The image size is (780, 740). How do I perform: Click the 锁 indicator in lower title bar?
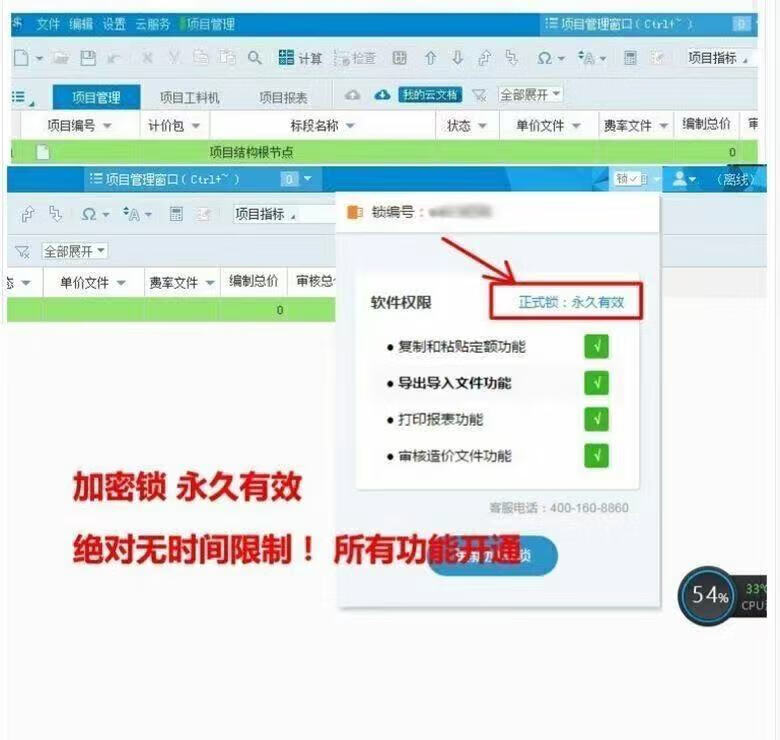(631, 179)
